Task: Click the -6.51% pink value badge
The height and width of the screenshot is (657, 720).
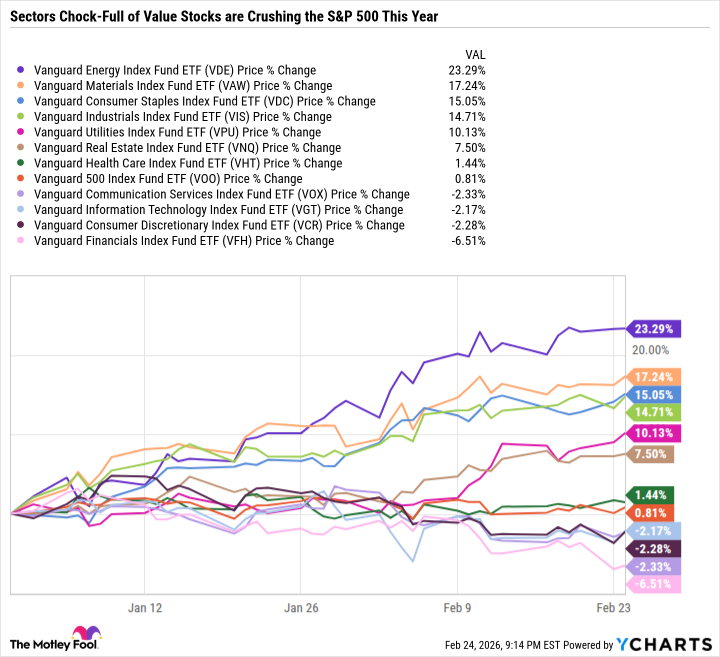Action: [653, 585]
